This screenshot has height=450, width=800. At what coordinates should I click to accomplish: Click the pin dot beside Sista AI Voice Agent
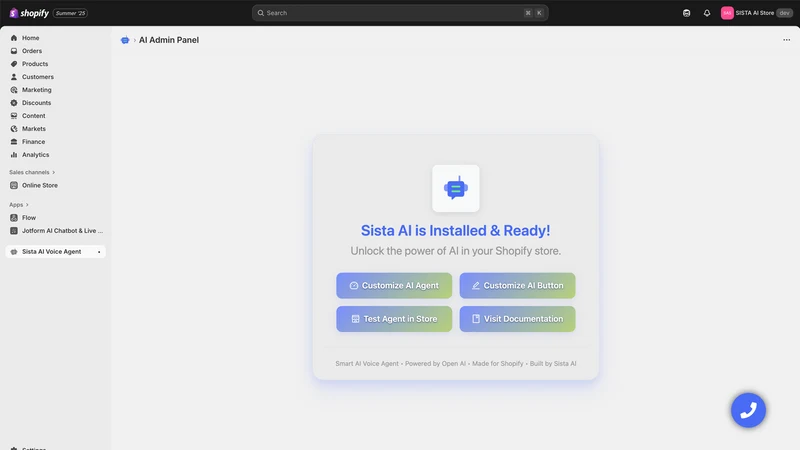tap(99, 252)
